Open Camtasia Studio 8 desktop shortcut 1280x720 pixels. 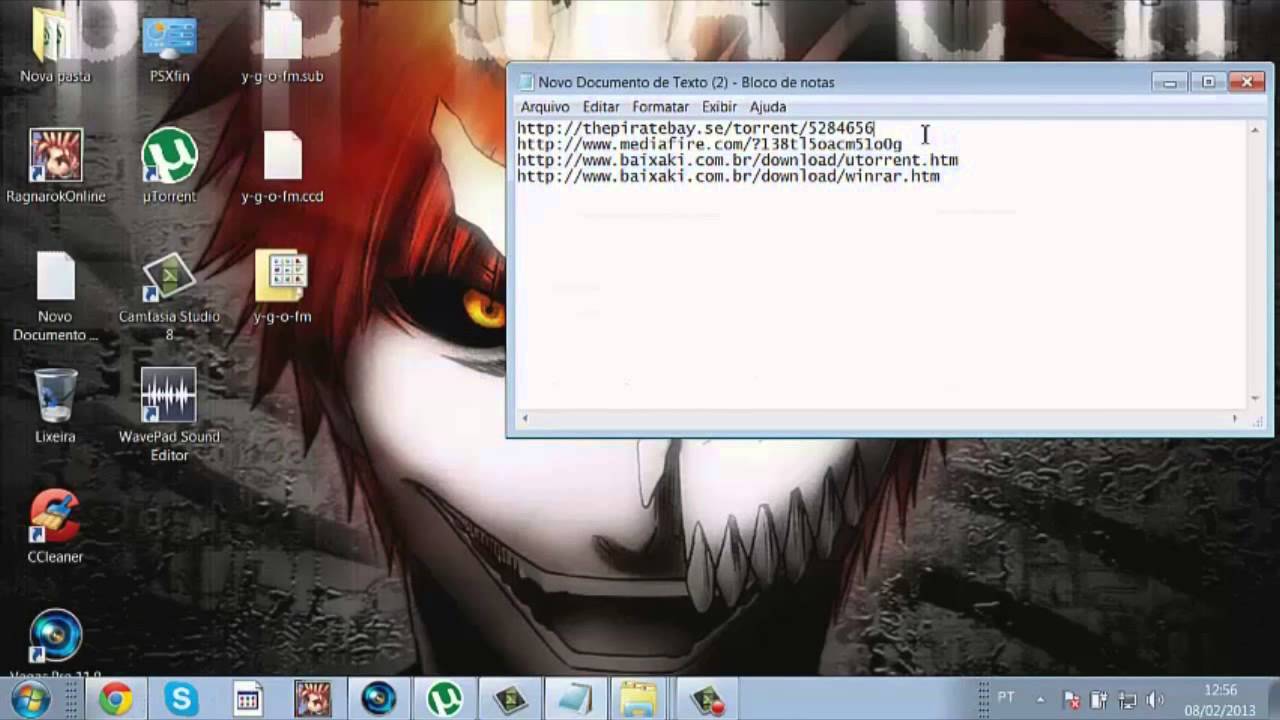pos(169,295)
